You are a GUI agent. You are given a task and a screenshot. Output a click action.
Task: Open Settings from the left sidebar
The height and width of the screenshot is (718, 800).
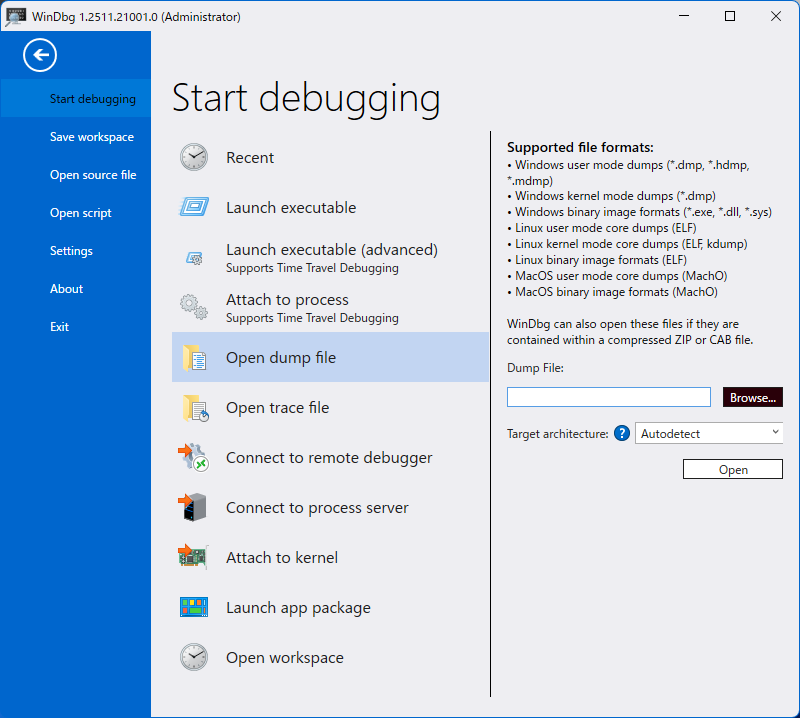(x=71, y=251)
